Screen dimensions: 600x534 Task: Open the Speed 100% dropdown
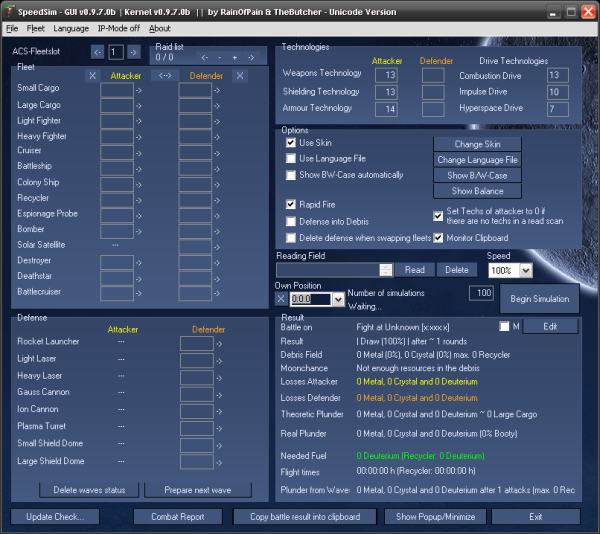click(x=526, y=270)
